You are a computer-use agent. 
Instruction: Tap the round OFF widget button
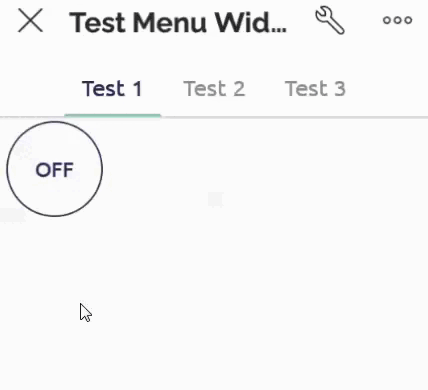point(55,169)
